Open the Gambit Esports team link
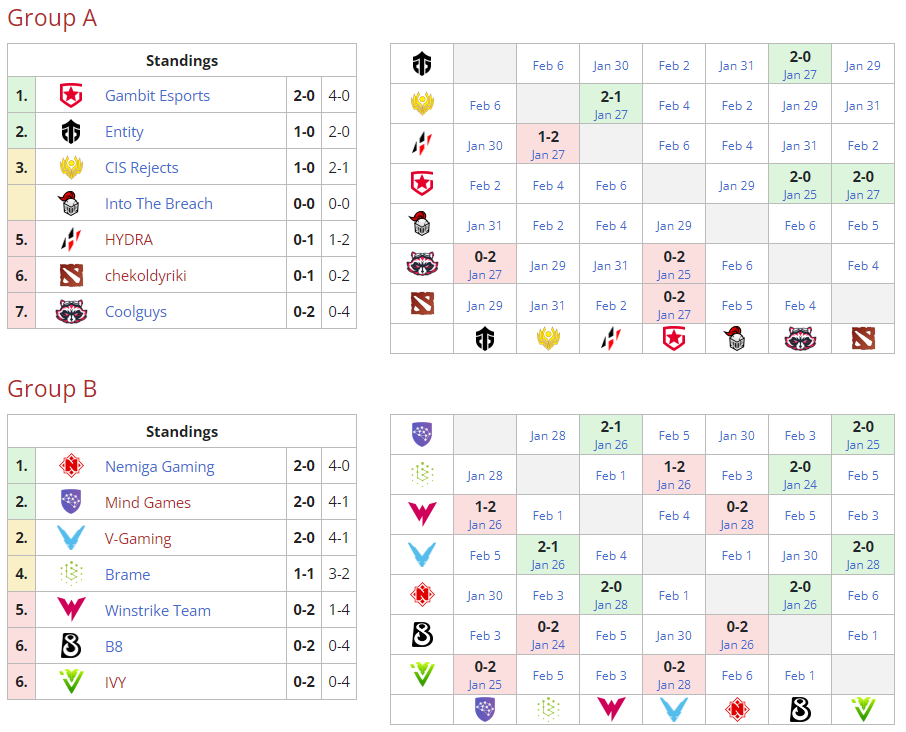This screenshot has width=906, height=732. [x=157, y=96]
